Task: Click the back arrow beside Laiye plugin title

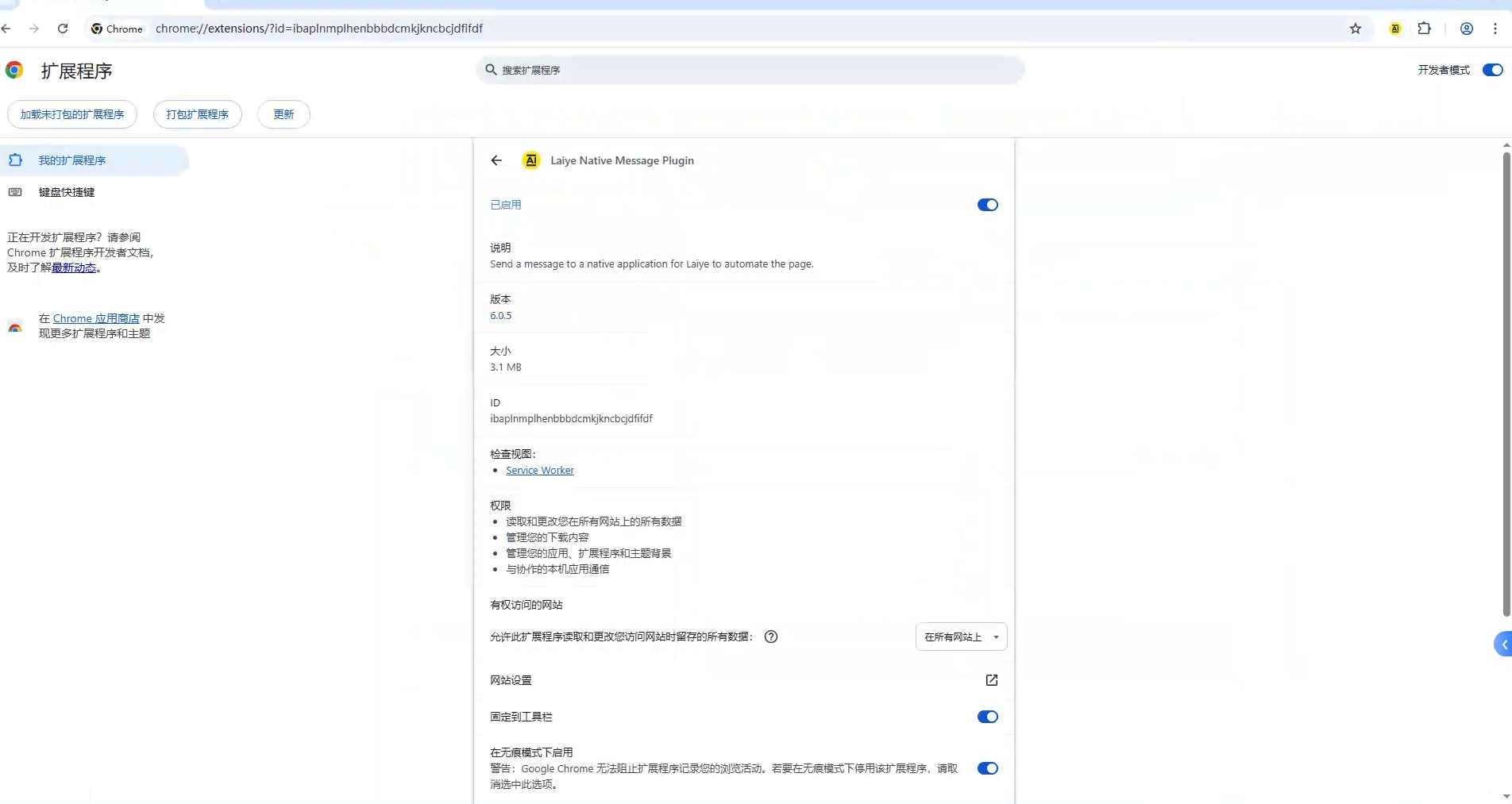Action: (496, 160)
